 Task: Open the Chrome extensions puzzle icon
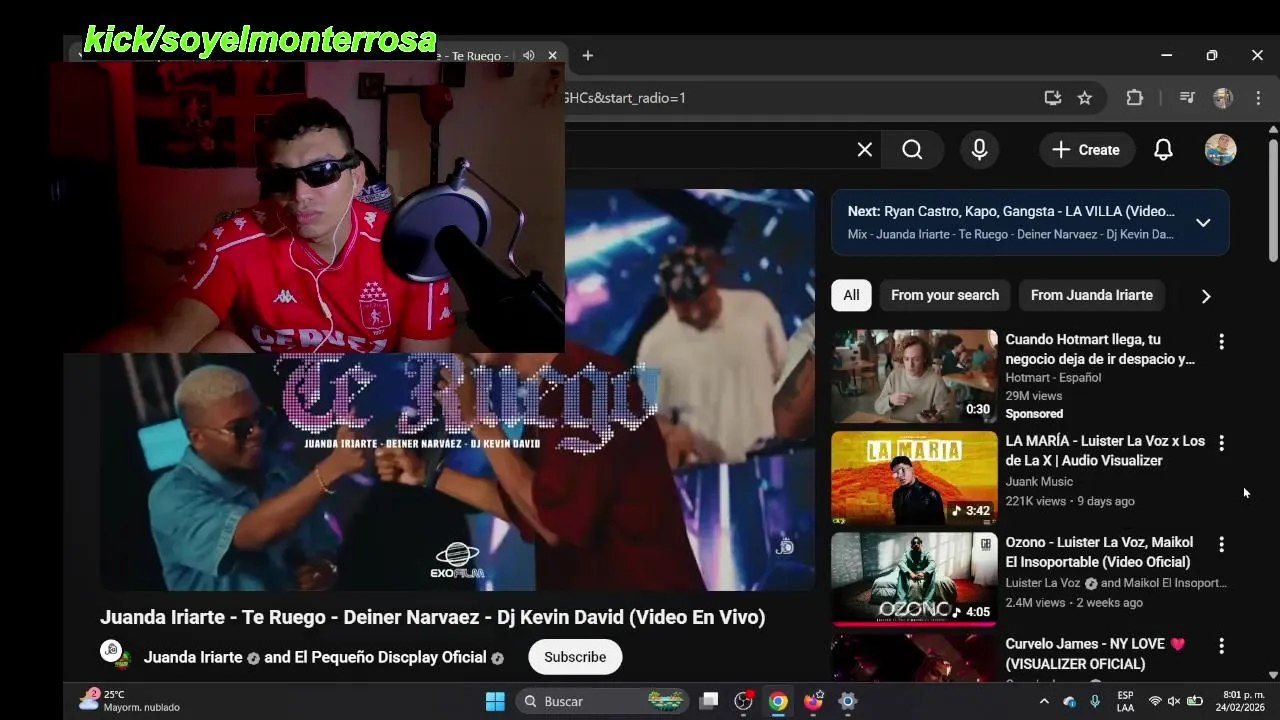click(1134, 98)
